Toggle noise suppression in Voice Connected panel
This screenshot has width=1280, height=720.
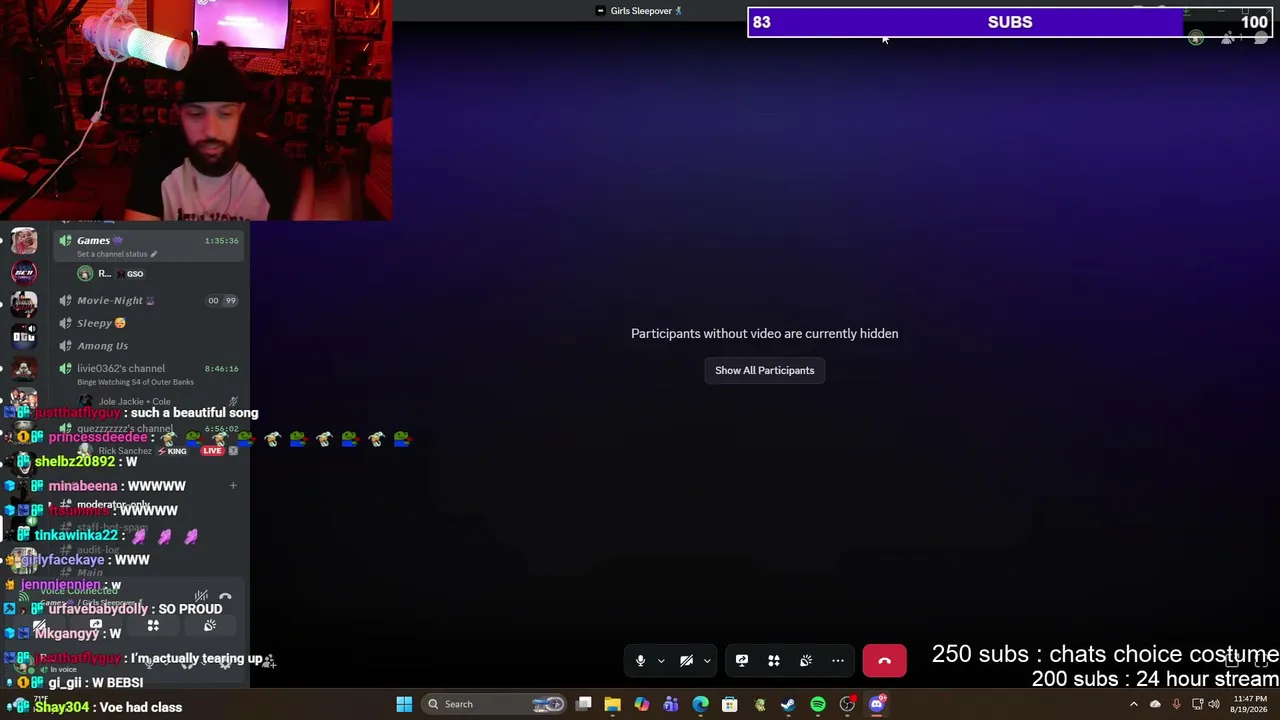(201, 598)
